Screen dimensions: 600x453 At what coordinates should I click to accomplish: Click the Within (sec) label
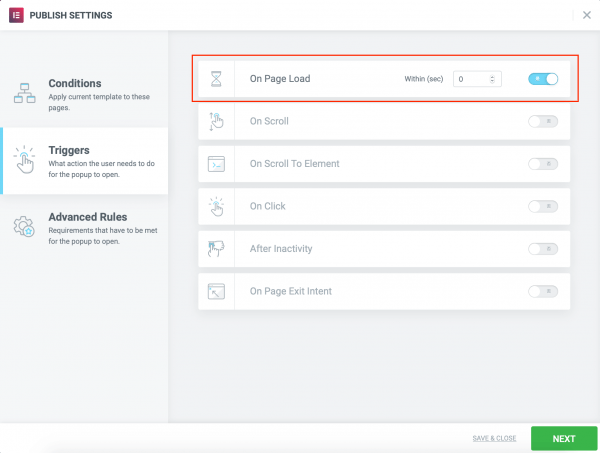[x=424, y=79]
